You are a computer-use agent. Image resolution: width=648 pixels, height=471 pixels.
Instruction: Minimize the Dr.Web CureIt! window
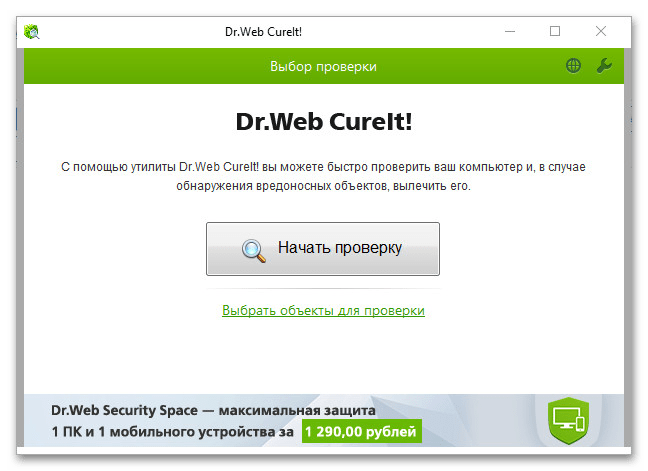pyautogui.click(x=510, y=31)
